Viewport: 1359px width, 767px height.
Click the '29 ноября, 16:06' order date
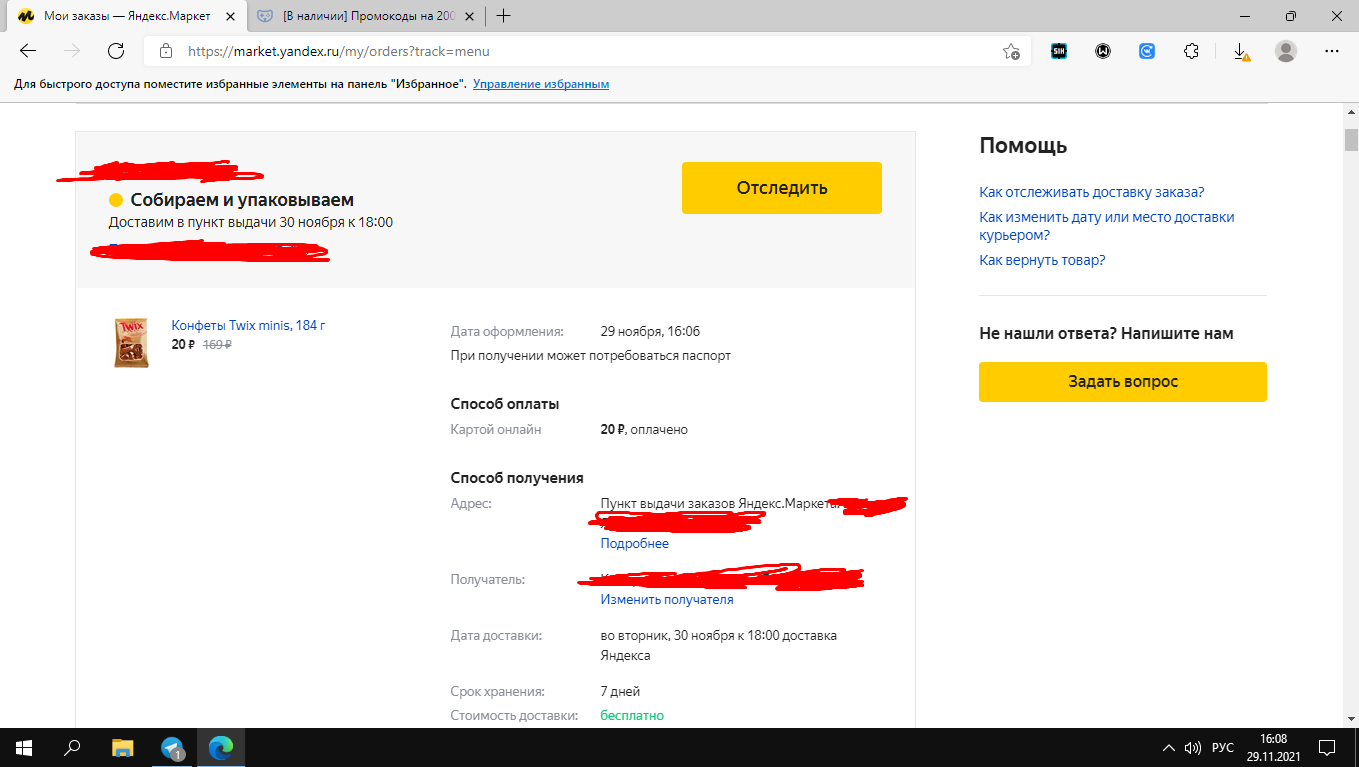650,332
